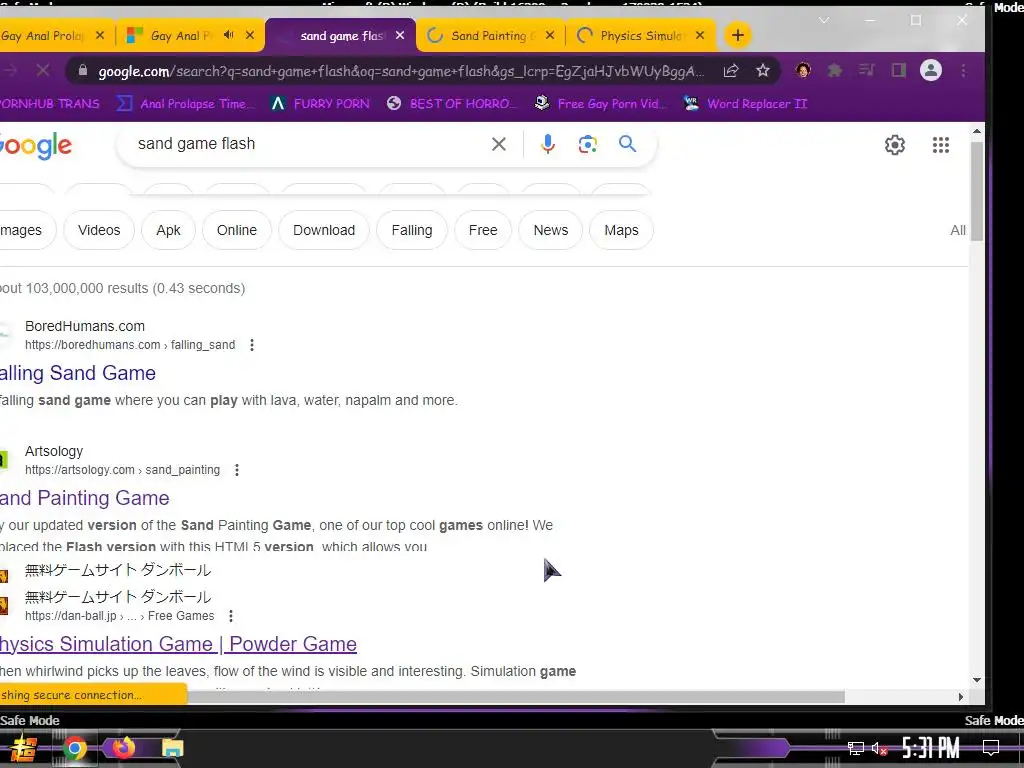Image resolution: width=1024 pixels, height=768 pixels.
Task: Switch to the Sand Painting tab
Action: coord(492,36)
